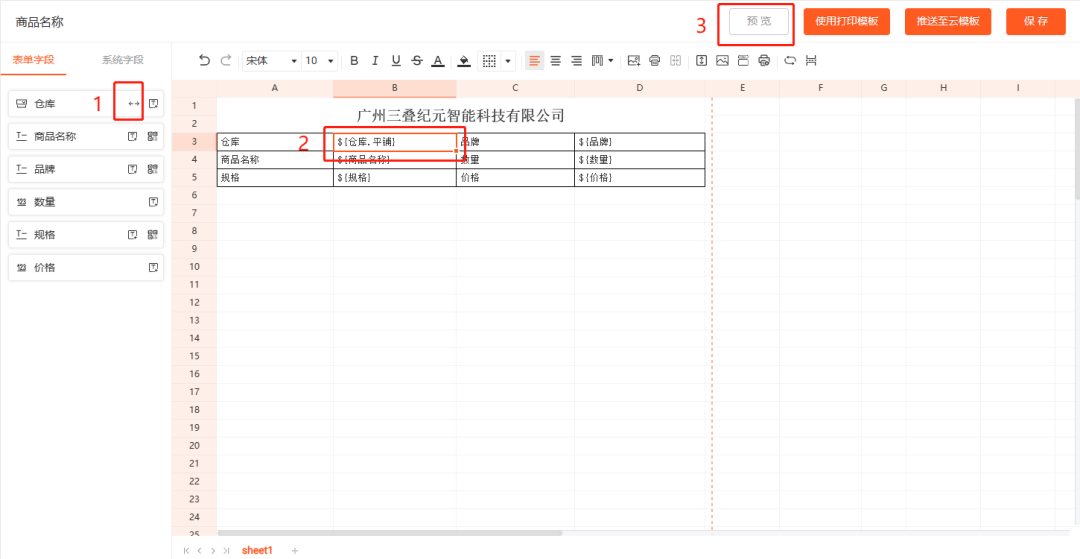The height and width of the screenshot is (559, 1080).
Task: Open the font size 10 dropdown
Action: 320,61
